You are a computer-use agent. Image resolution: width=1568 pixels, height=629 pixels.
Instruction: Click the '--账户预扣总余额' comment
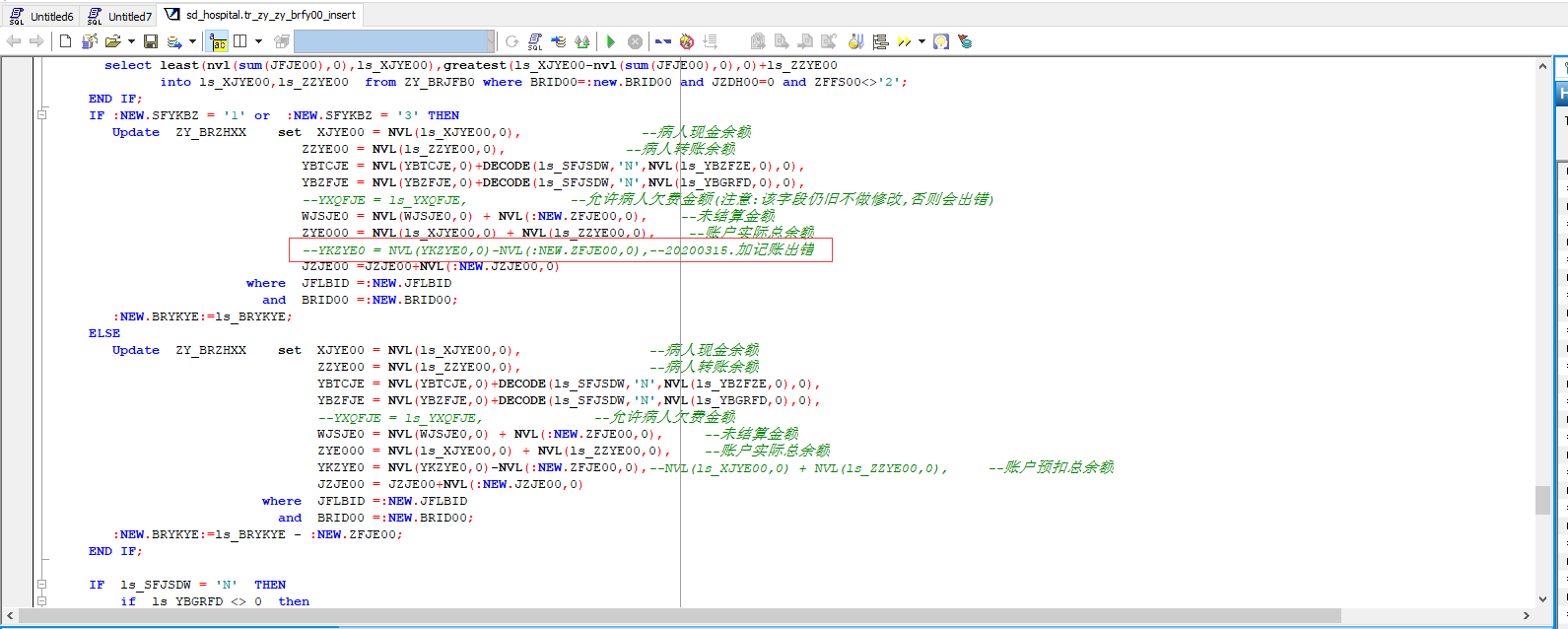coord(1051,467)
